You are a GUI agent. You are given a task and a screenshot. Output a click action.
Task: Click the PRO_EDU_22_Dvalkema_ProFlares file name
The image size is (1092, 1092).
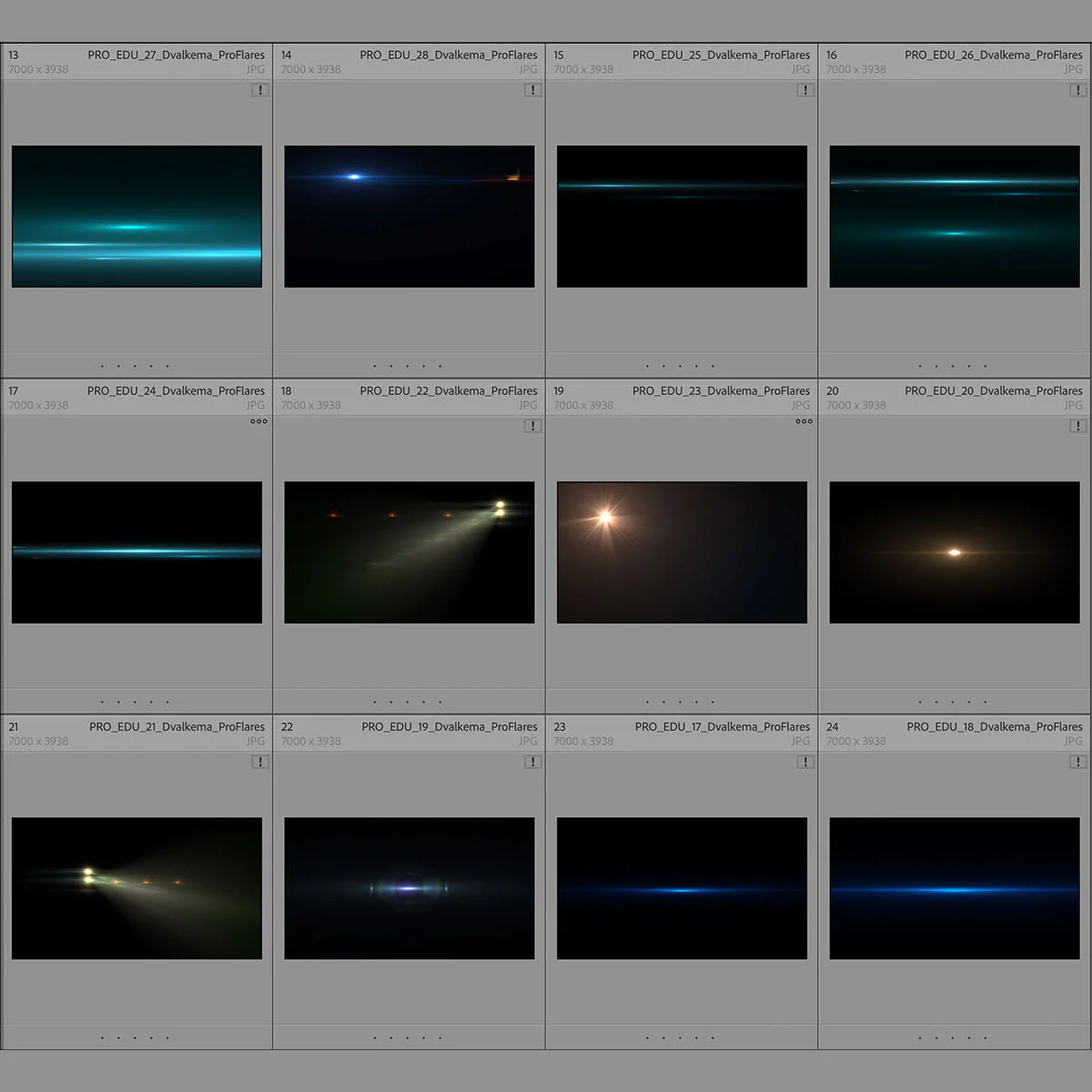point(449,390)
